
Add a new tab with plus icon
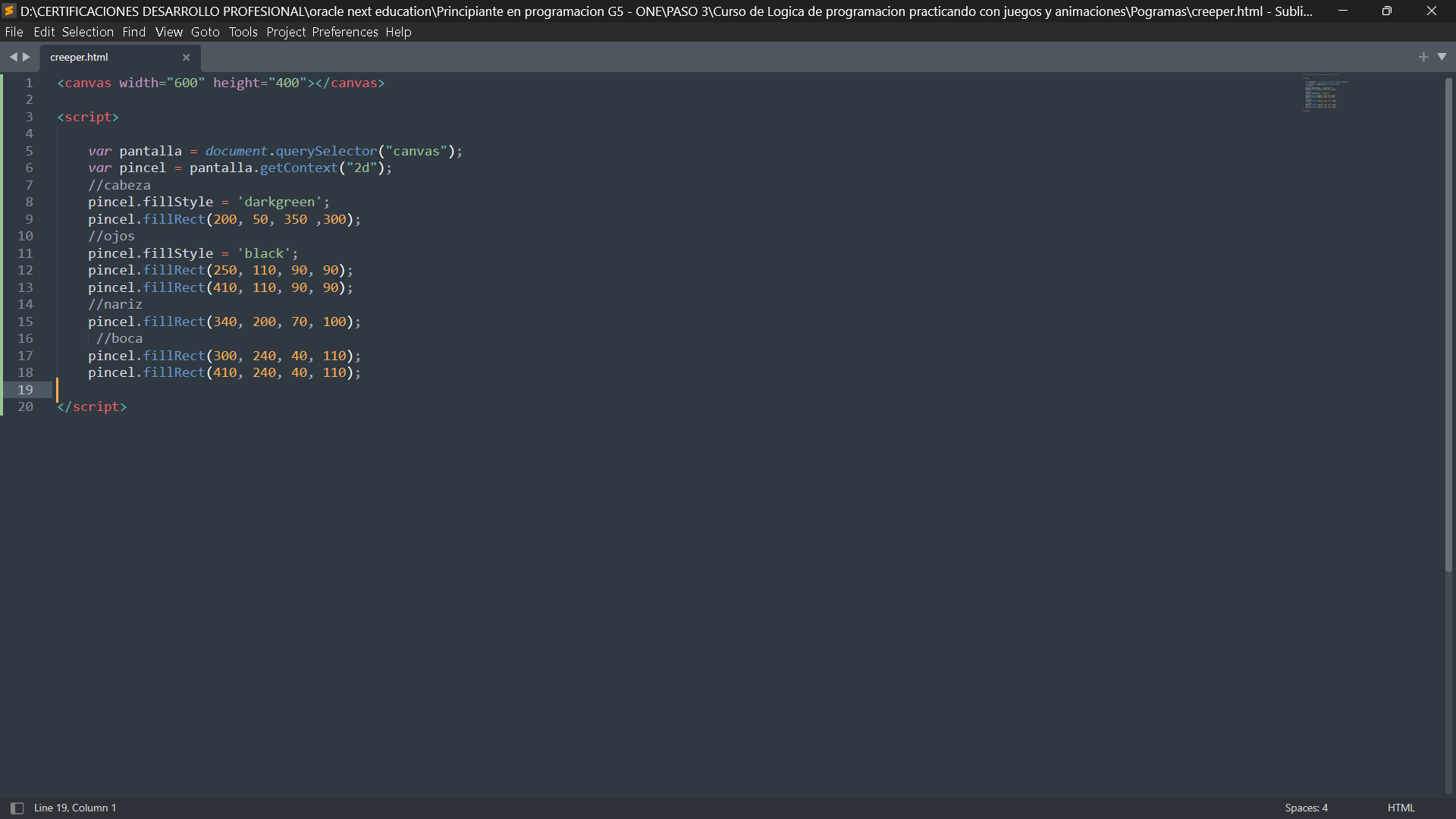[1423, 57]
